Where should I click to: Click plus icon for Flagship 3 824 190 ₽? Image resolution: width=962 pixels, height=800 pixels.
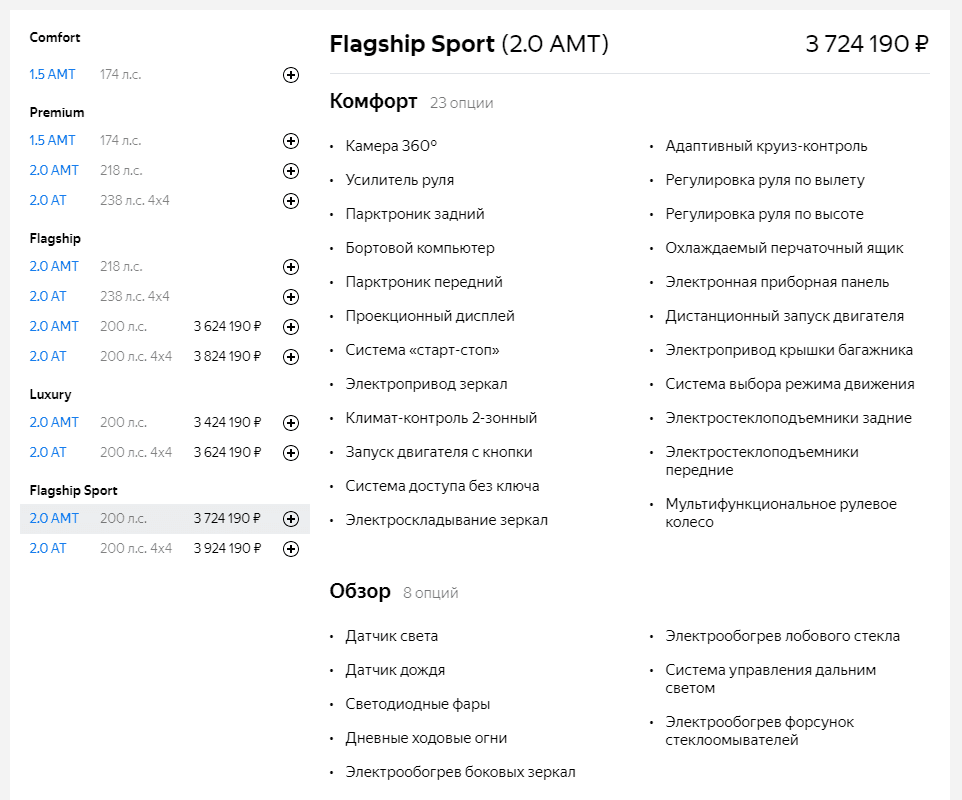click(x=291, y=357)
